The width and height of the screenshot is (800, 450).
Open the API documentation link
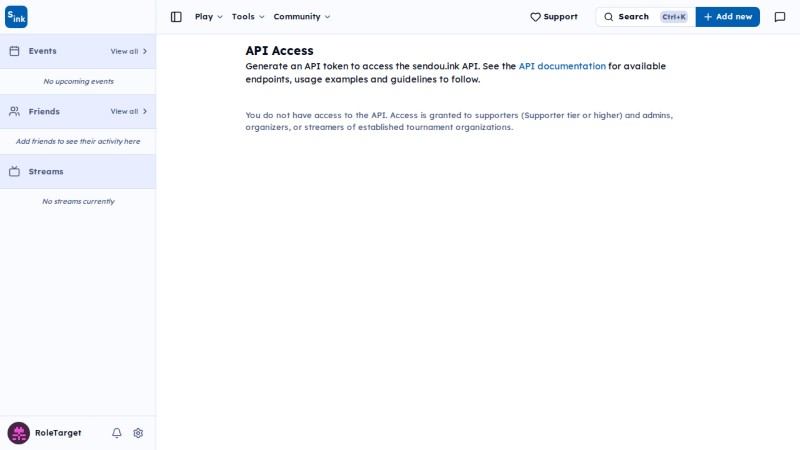click(x=562, y=66)
